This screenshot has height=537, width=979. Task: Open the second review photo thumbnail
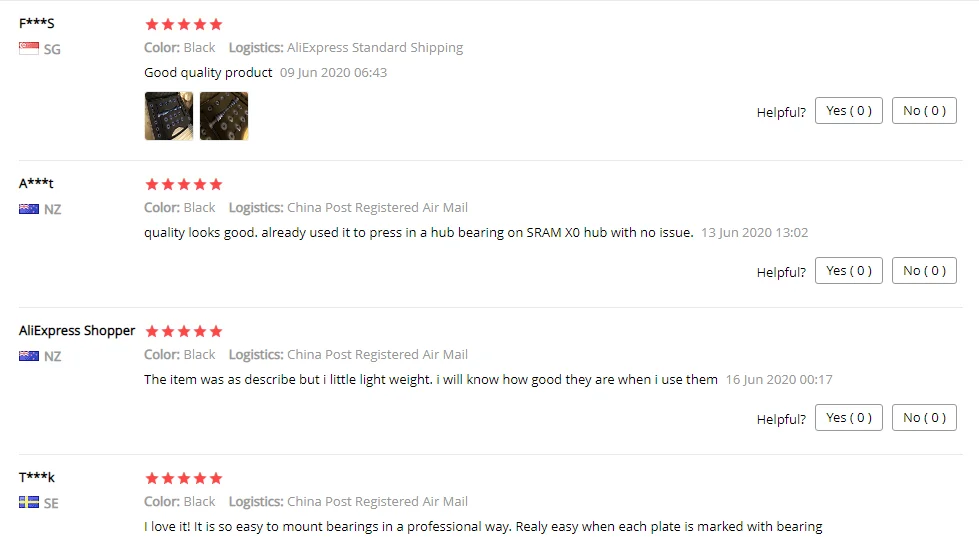tap(224, 116)
